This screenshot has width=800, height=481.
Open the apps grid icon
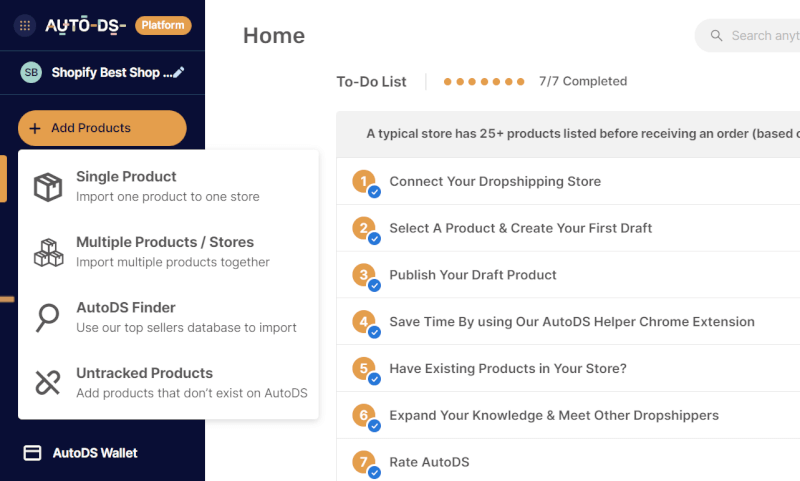pyautogui.click(x=24, y=26)
